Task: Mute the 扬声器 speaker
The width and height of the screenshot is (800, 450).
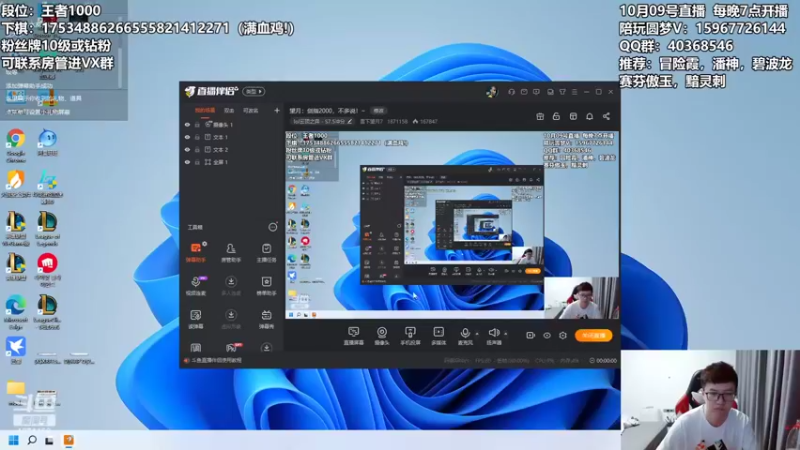Action: point(493,336)
